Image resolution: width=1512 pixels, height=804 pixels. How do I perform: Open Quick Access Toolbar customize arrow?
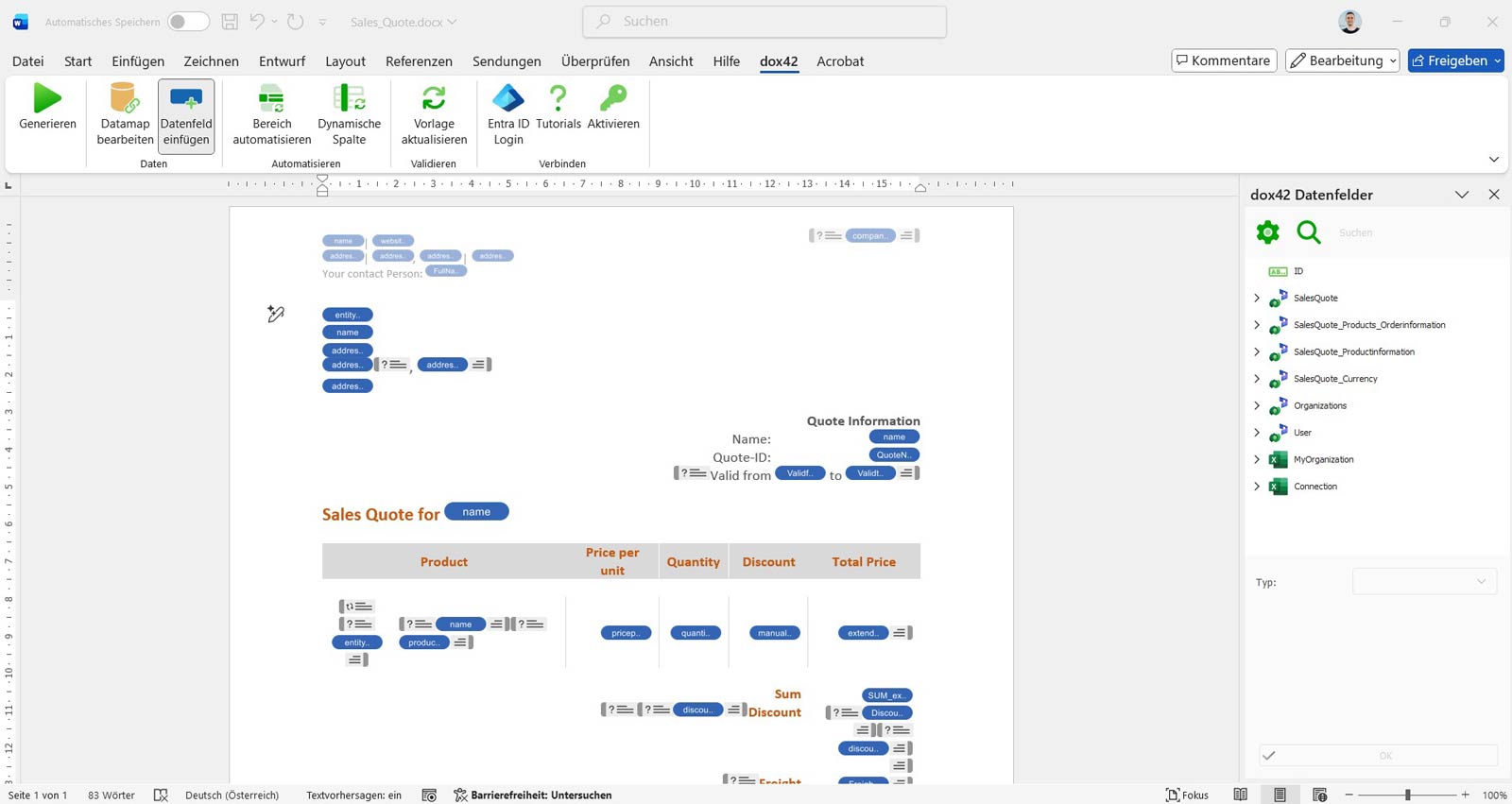tap(322, 22)
